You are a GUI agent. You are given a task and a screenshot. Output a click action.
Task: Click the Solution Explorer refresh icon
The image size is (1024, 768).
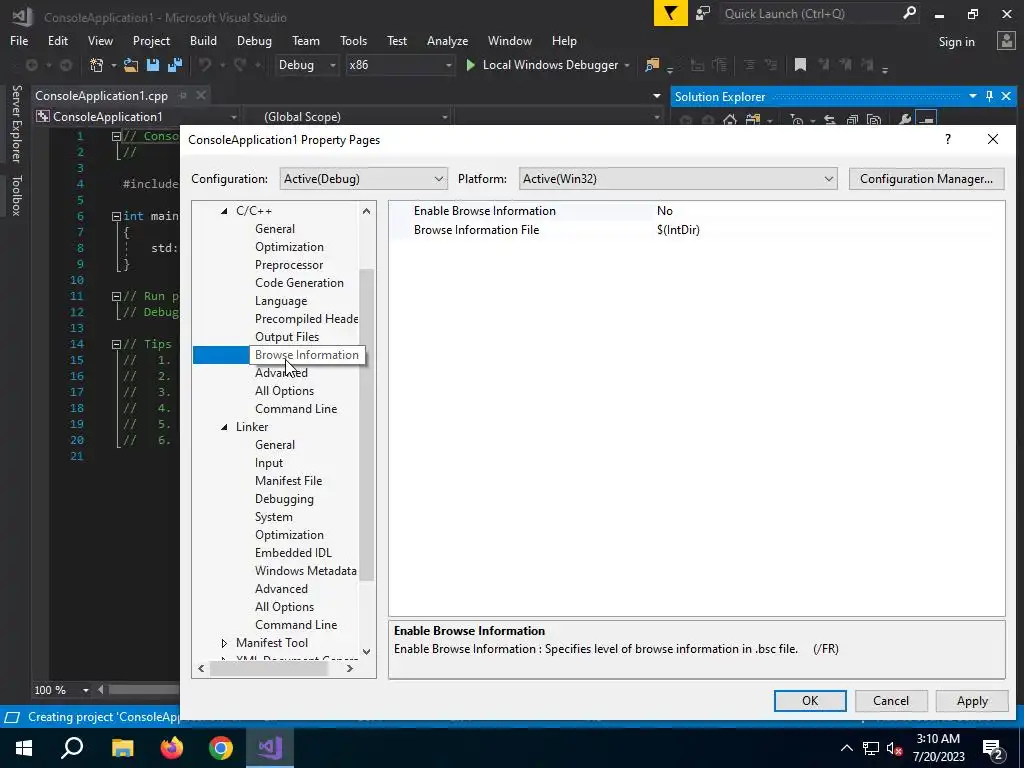pos(830,120)
